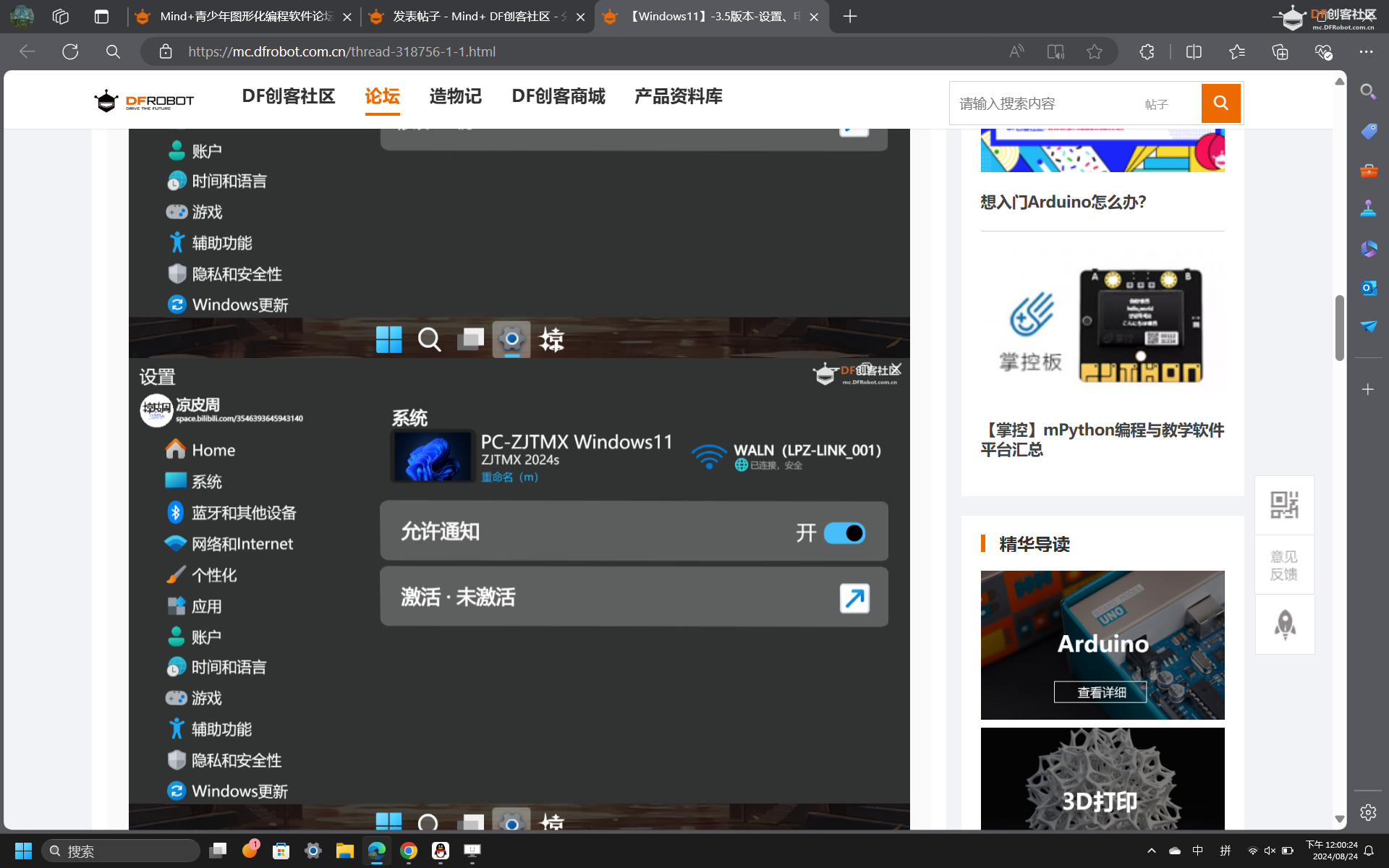Switch to 发表帖子 browser tab
The height and width of the screenshot is (868, 1389).
477,16
